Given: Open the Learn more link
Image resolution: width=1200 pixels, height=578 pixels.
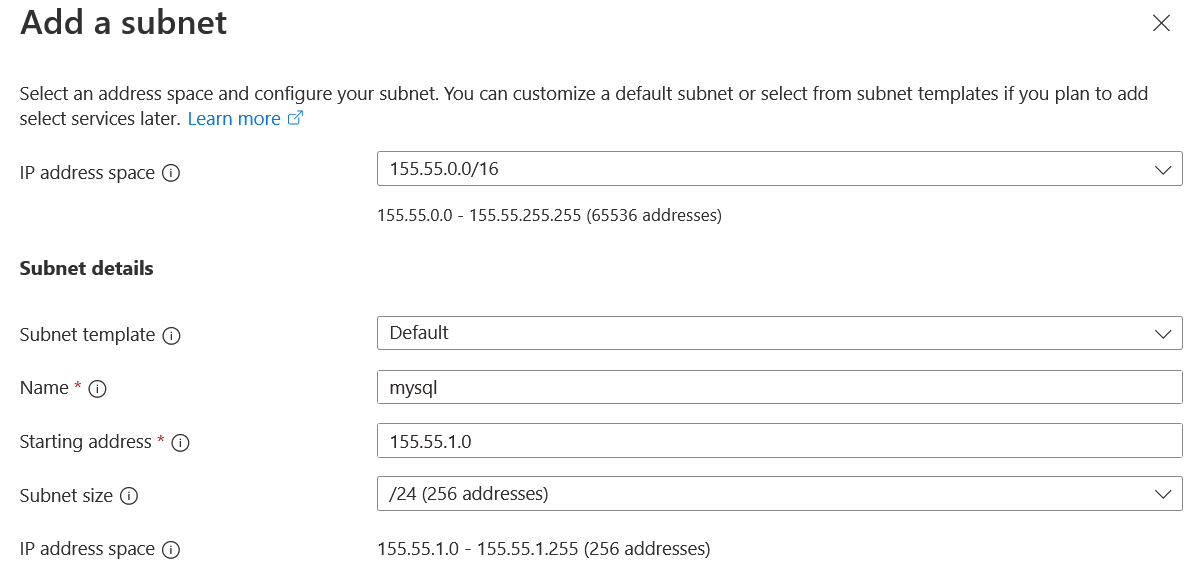Looking at the screenshot, I should coord(234,119).
